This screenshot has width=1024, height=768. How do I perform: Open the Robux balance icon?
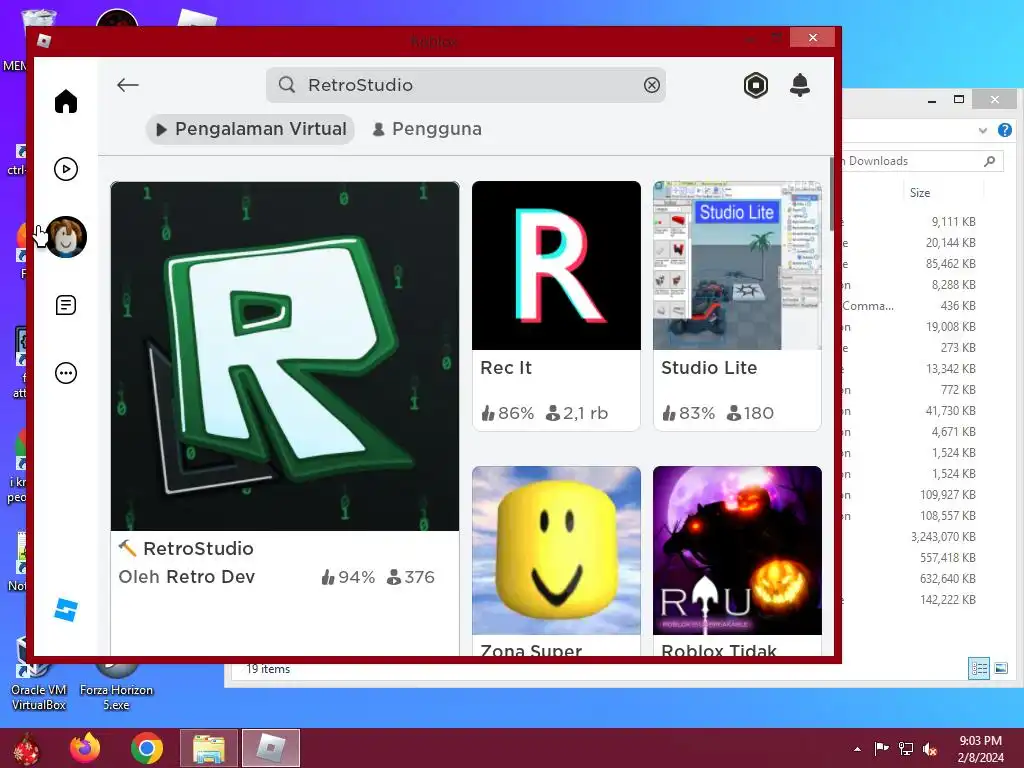[756, 86]
